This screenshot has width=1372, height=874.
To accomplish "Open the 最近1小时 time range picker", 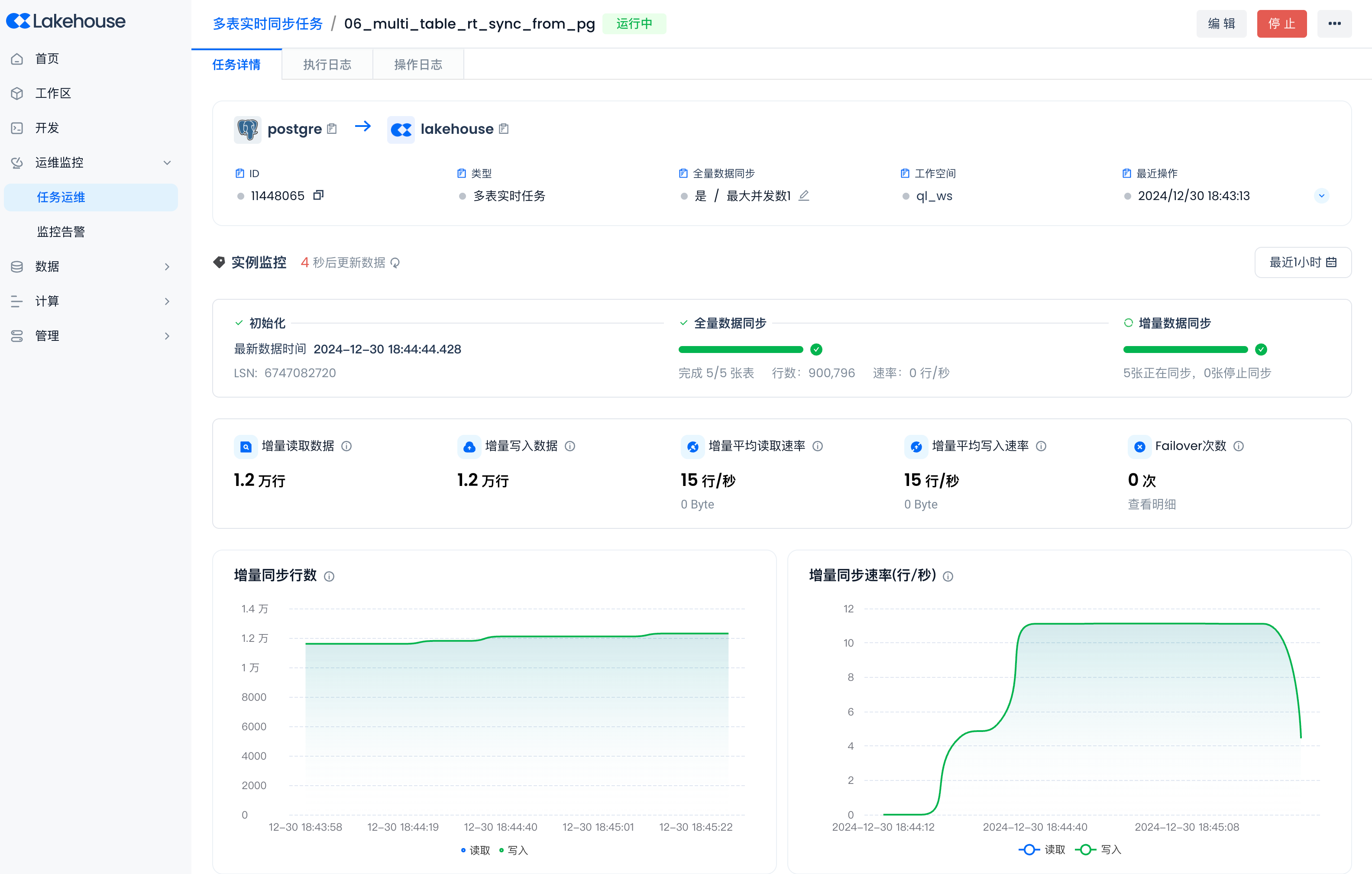I will point(1302,262).
